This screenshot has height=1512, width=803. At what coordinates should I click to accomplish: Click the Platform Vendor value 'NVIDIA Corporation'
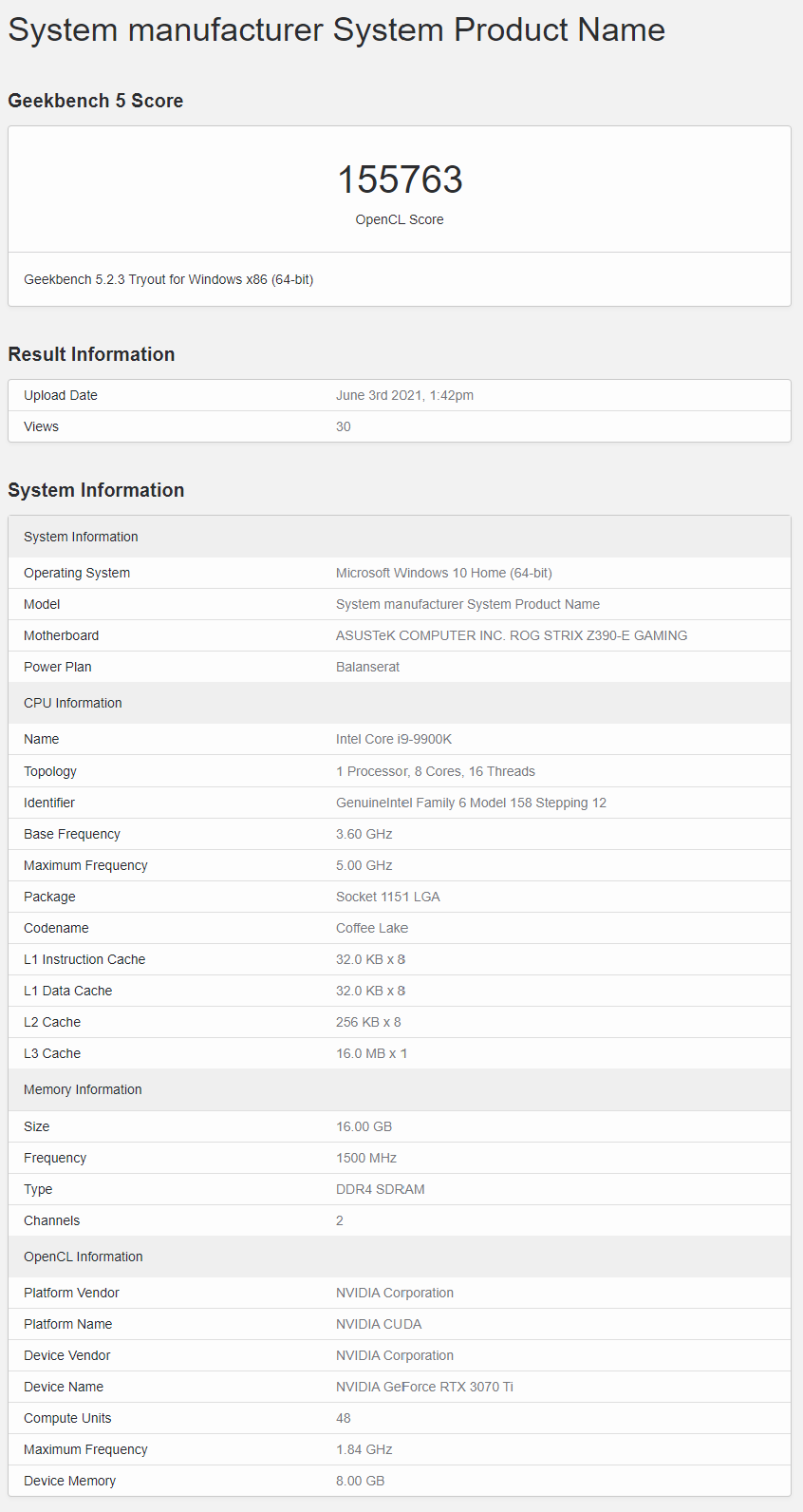pyautogui.click(x=395, y=1293)
